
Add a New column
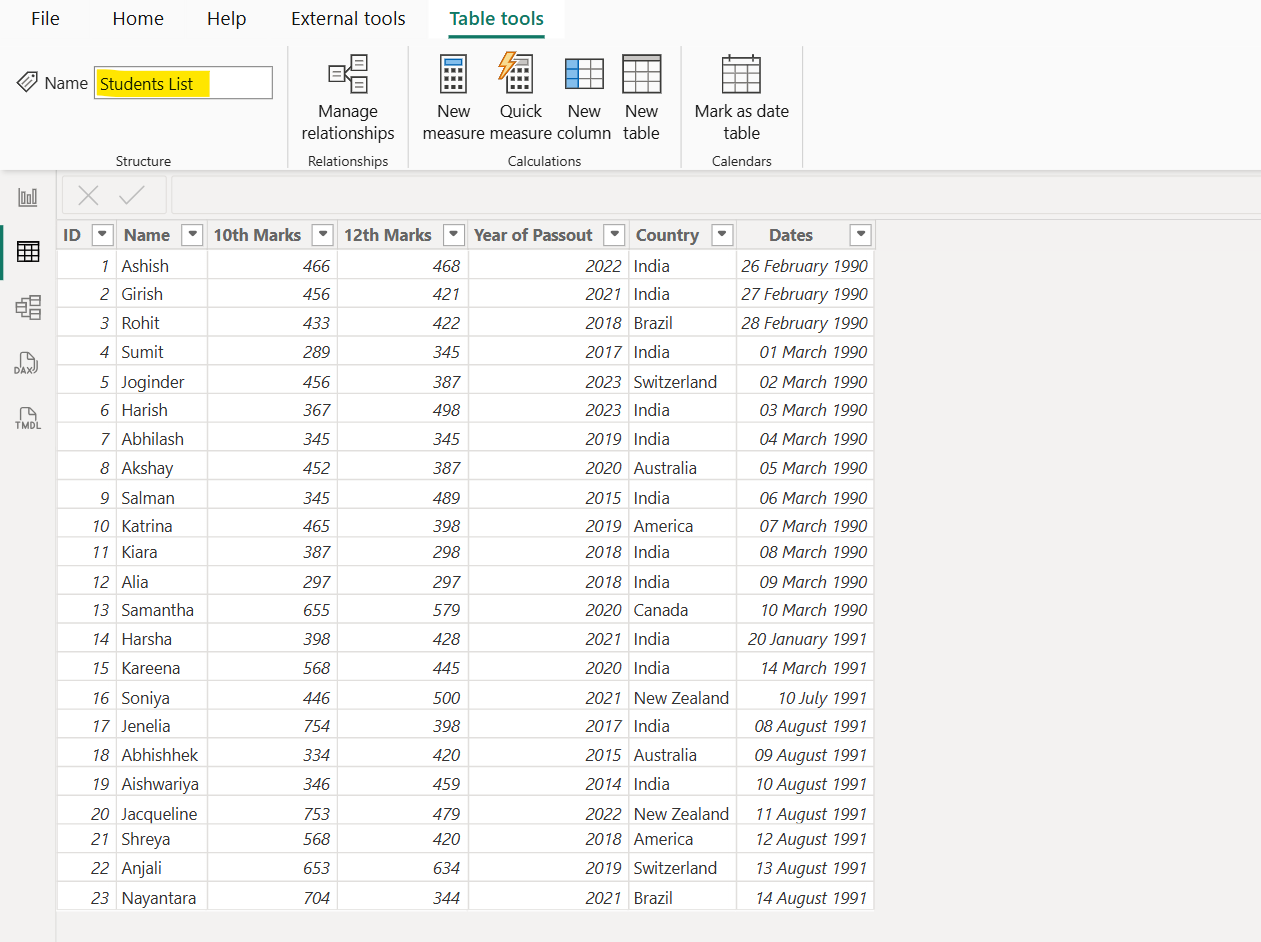[x=583, y=90]
